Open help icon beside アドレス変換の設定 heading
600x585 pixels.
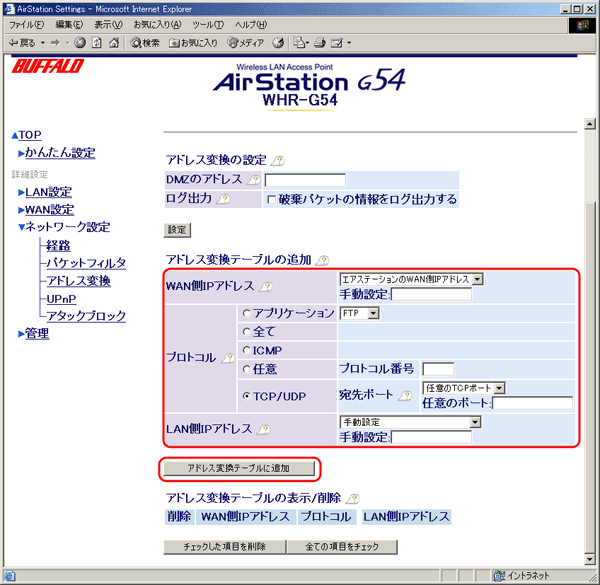277,161
